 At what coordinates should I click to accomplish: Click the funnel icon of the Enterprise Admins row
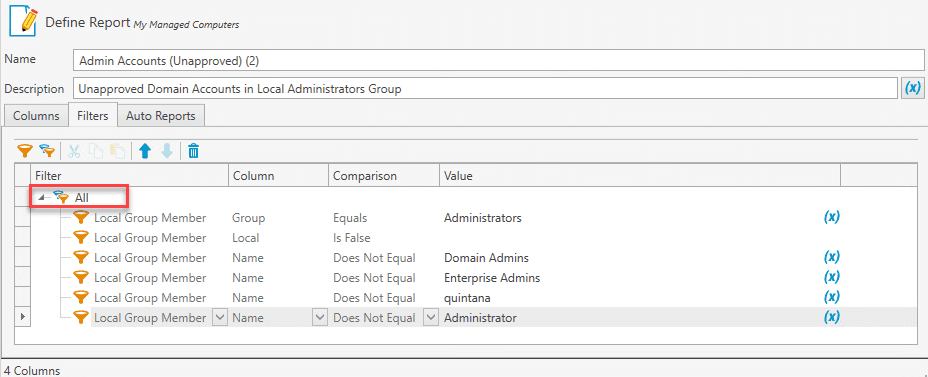80,278
